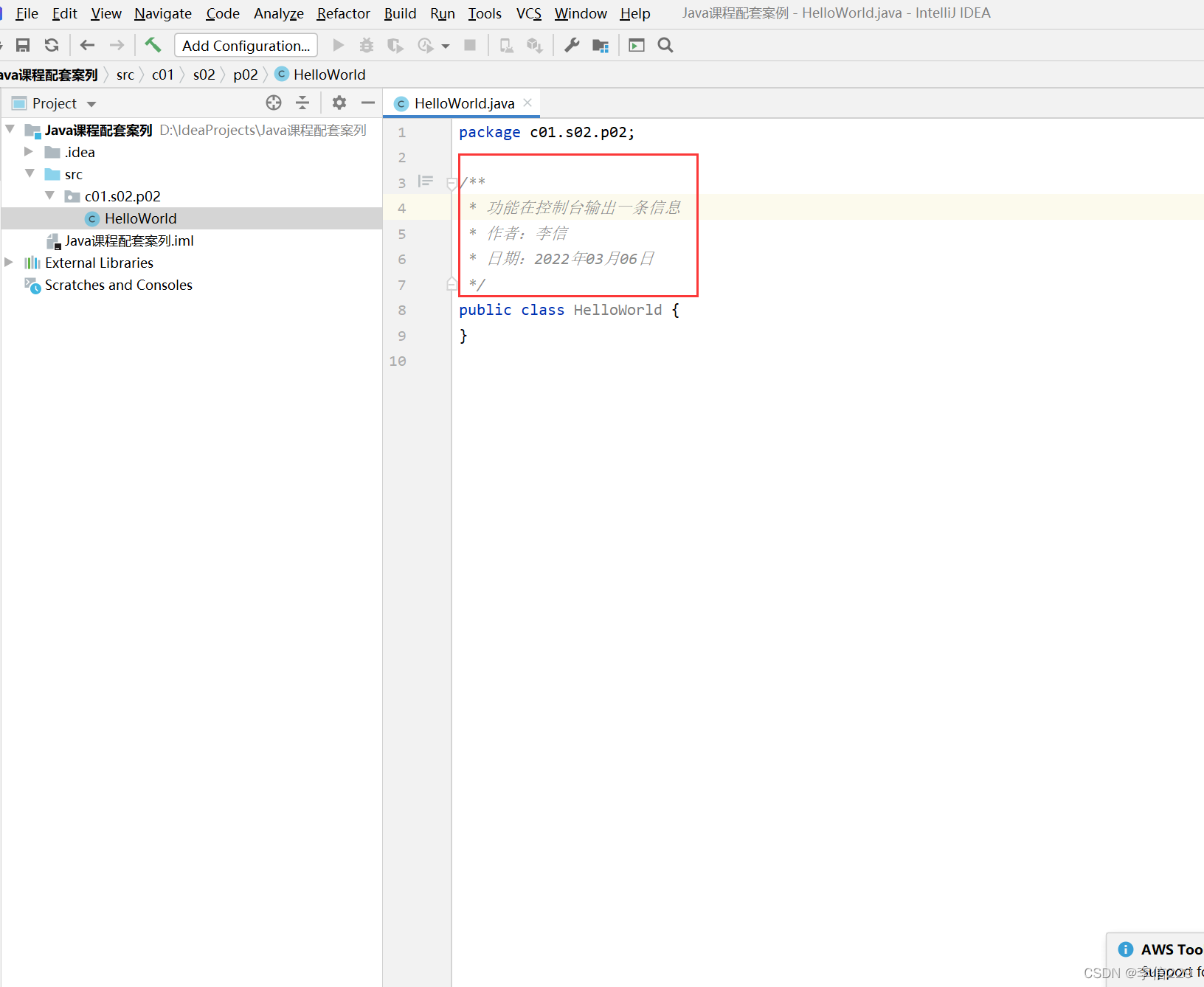Image resolution: width=1204 pixels, height=987 pixels.
Task: Build project with the green hammer icon
Action: pyautogui.click(x=153, y=45)
